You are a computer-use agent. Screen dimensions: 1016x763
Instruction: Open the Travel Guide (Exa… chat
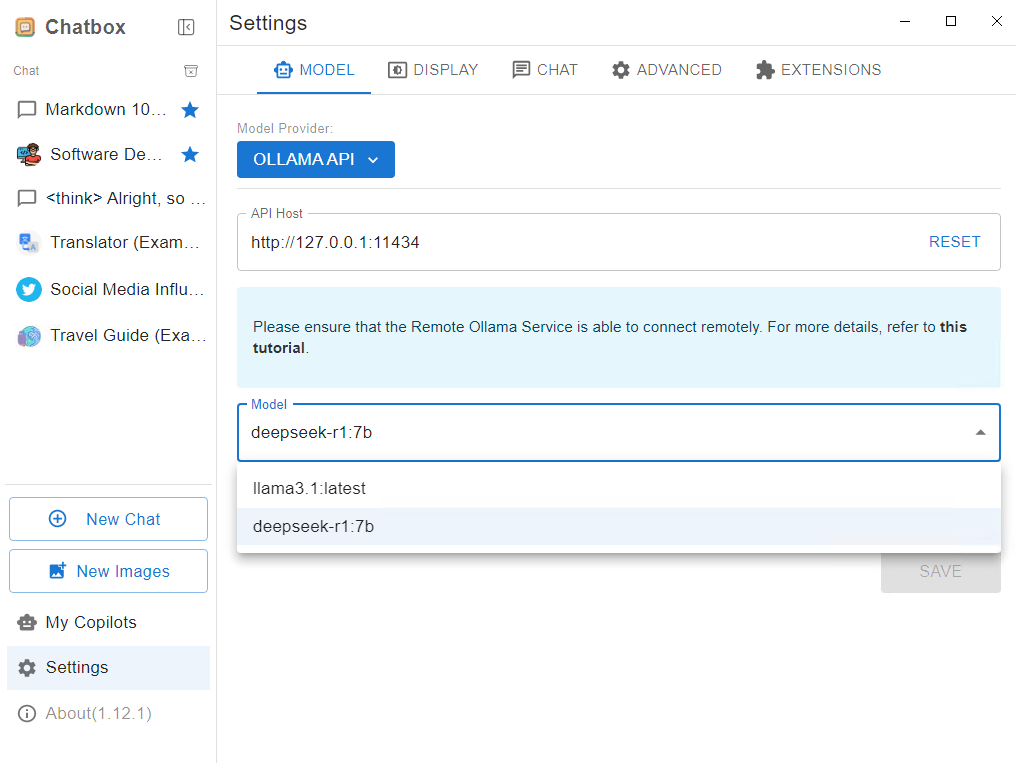tap(108, 336)
